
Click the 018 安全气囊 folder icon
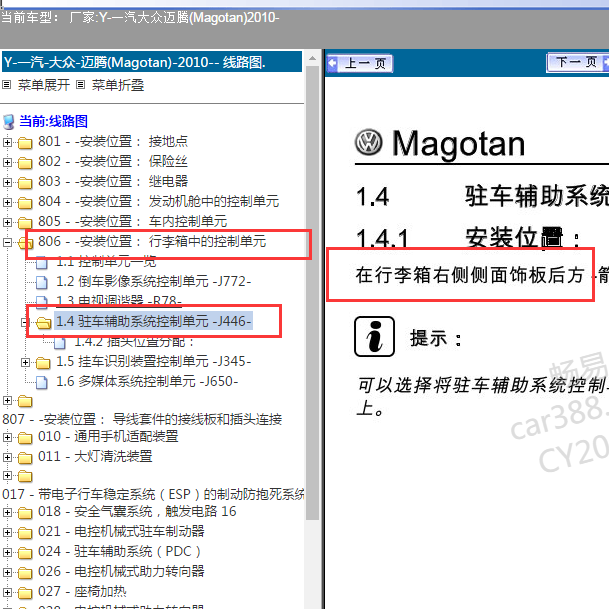(x=25, y=513)
